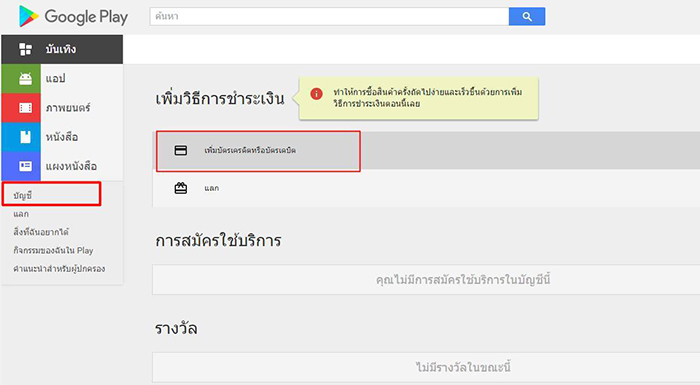The height and width of the screenshot is (385, 700).
Task: Open the หนังสือ books section
Action: click(x=62, y=137)
